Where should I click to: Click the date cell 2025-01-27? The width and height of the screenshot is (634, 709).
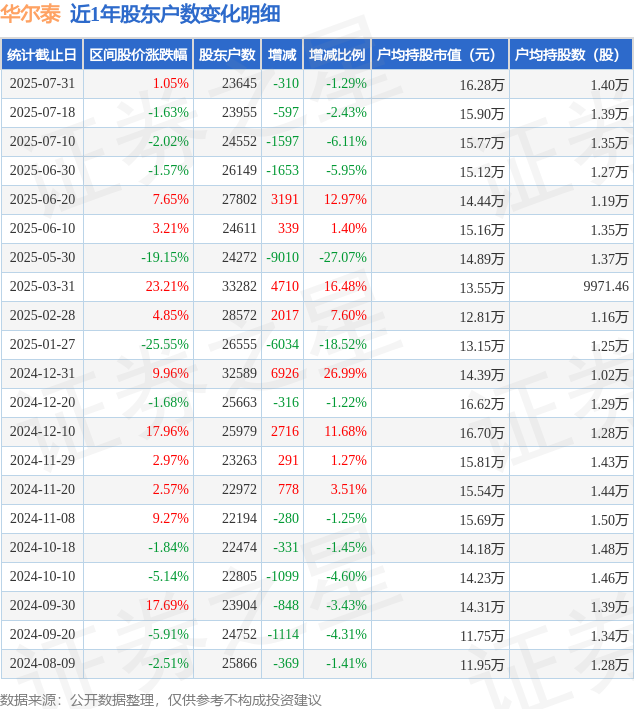tap(42, 344)
